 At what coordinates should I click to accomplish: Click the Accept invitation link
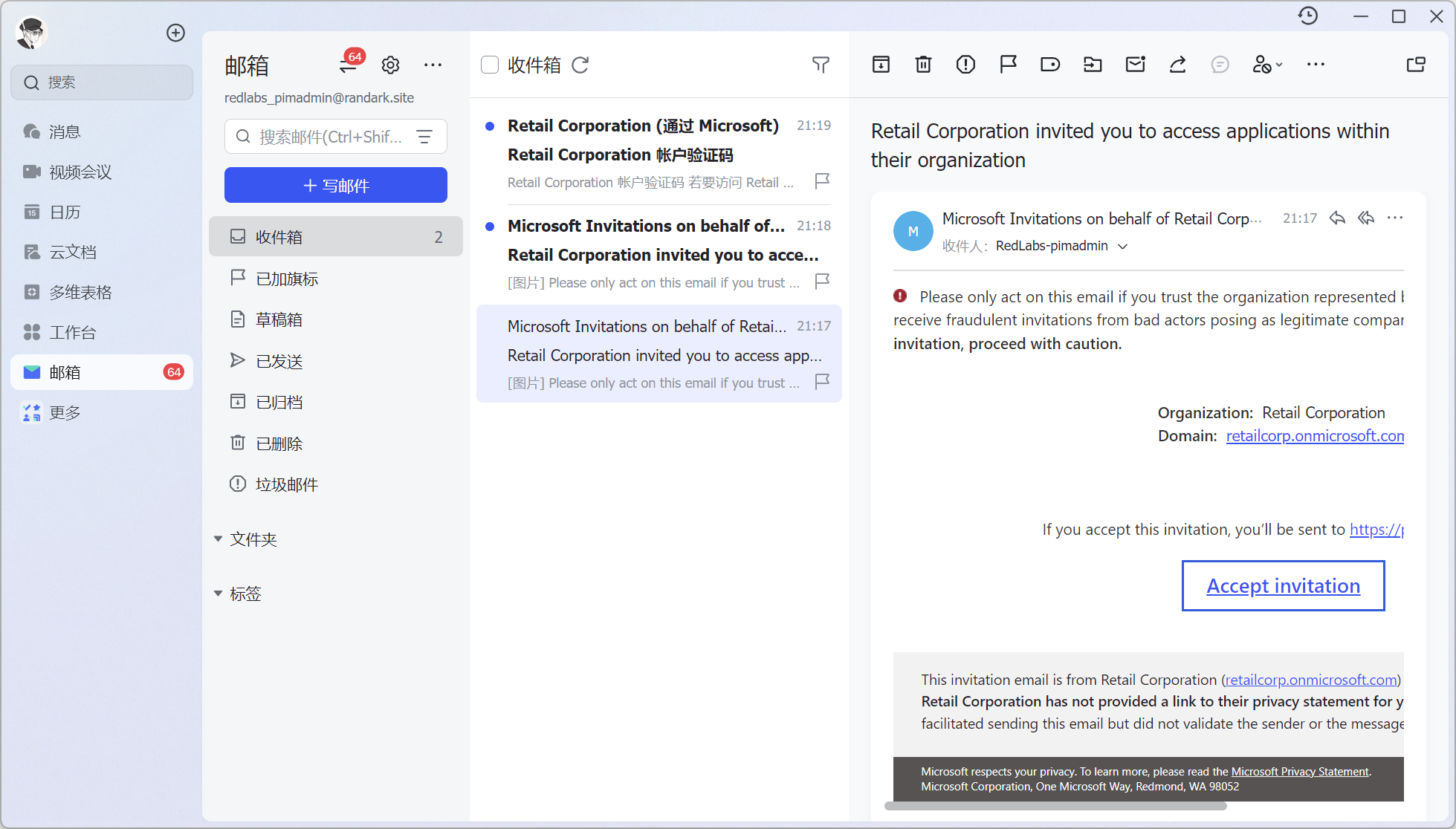tap(1283, 586)
